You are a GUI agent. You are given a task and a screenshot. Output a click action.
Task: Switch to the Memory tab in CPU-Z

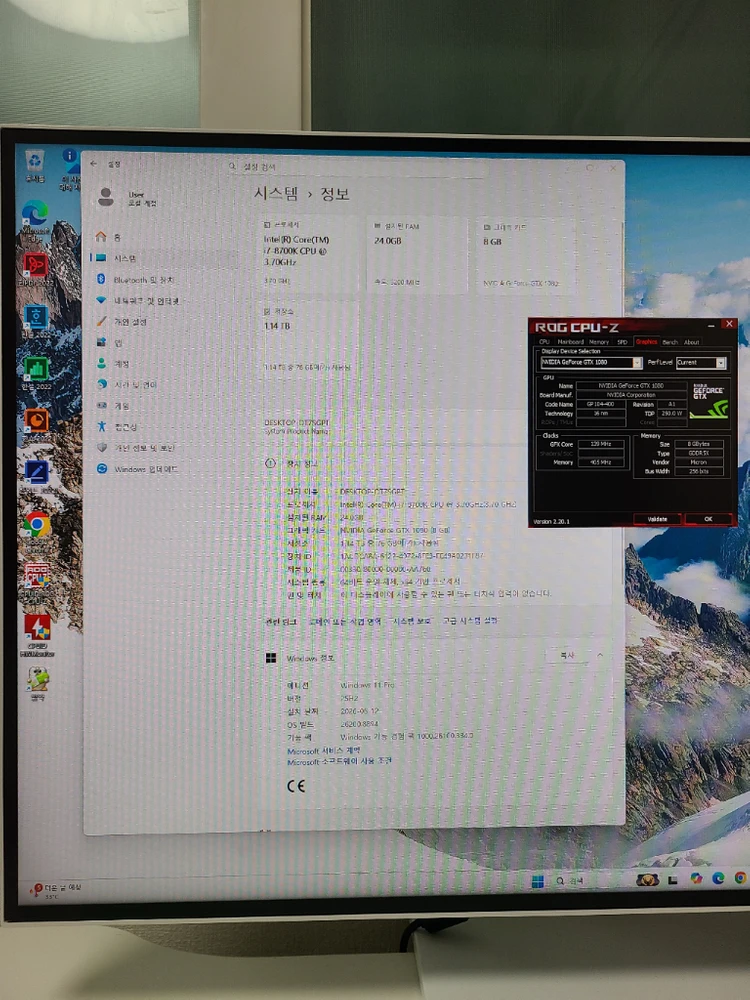coord(599,342)
